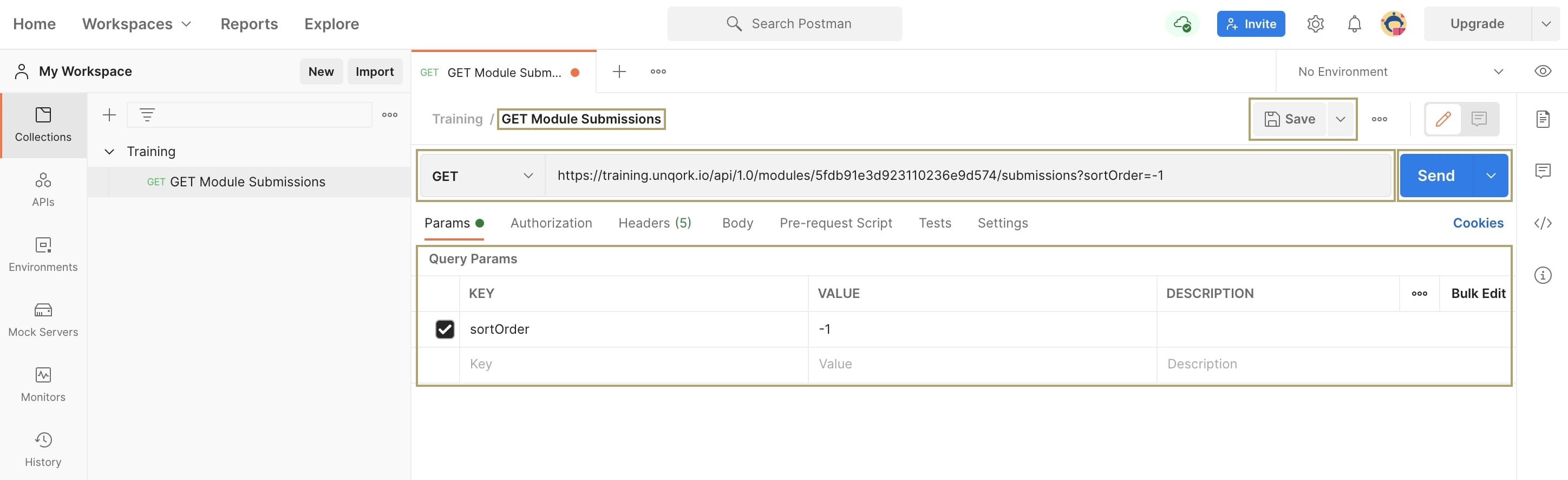Click the request URL input field
This screenshot has height=480, width=1568.
coord(968,176)
